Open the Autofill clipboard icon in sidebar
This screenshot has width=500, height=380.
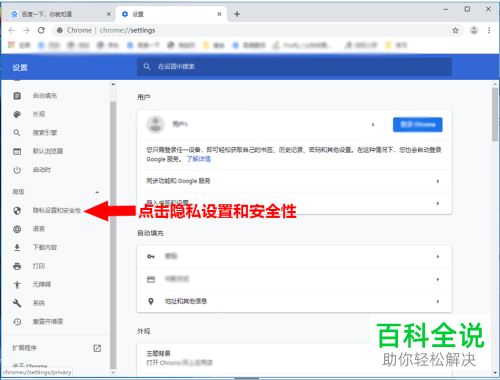pos(17,96)
